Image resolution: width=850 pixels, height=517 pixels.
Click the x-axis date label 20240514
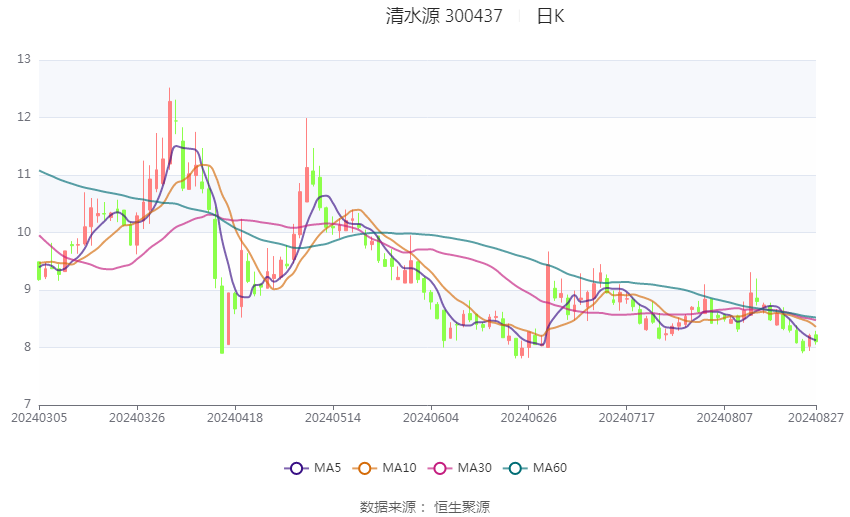tap(333, 418)
